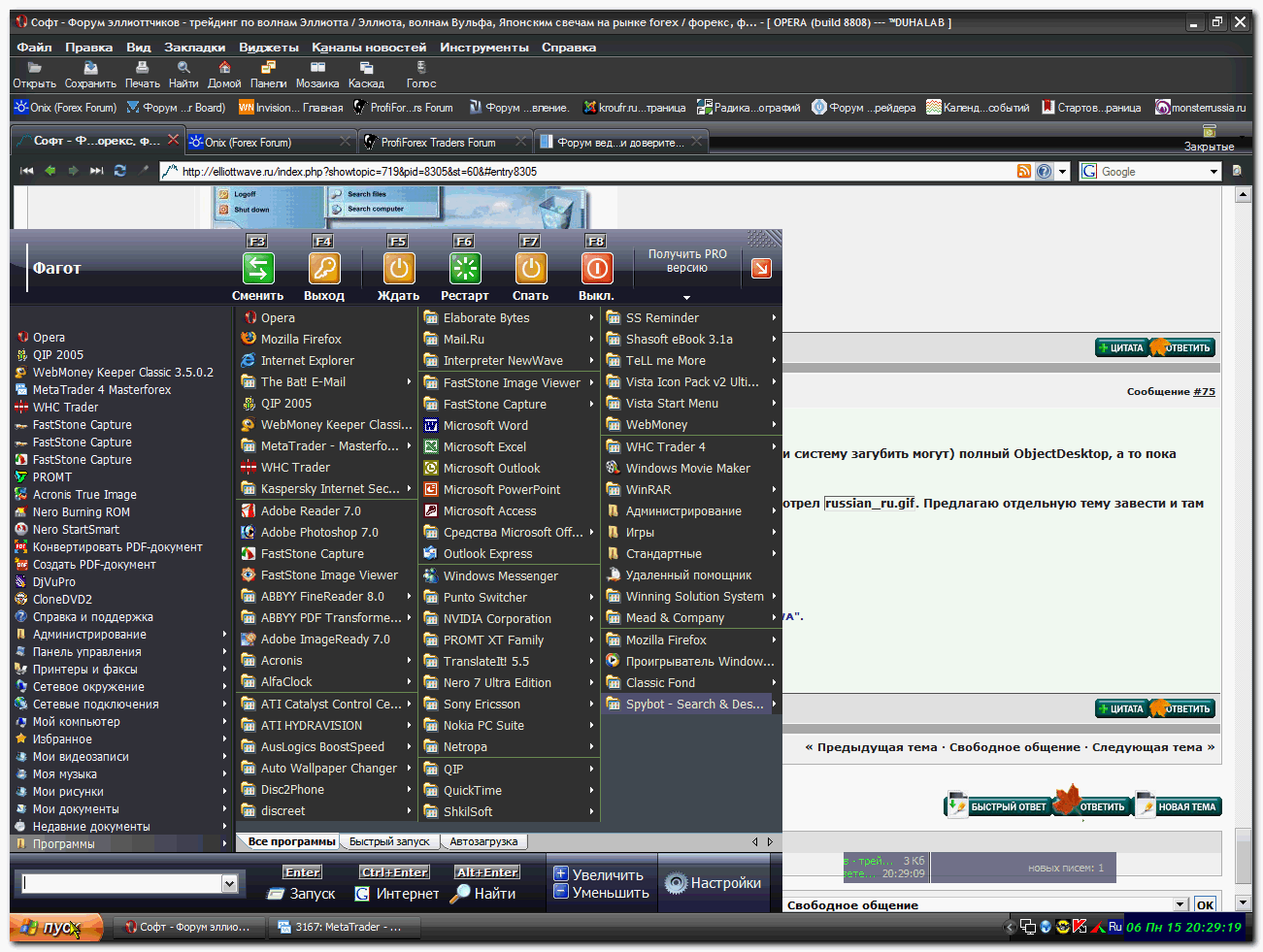The width and height of the screenshot is (1263, 952).
Task: Click Увеличить to enlarge menu
Action: coord(598,874)
